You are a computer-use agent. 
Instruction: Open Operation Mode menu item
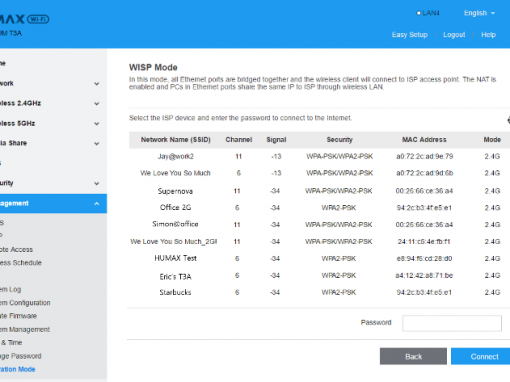tap(17, 369)
